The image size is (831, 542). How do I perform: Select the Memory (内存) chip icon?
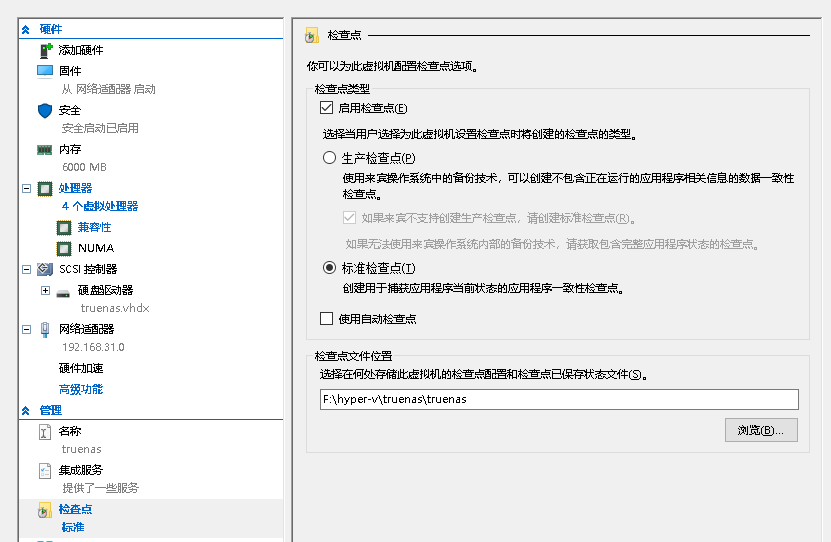click(x=45, y=149)
